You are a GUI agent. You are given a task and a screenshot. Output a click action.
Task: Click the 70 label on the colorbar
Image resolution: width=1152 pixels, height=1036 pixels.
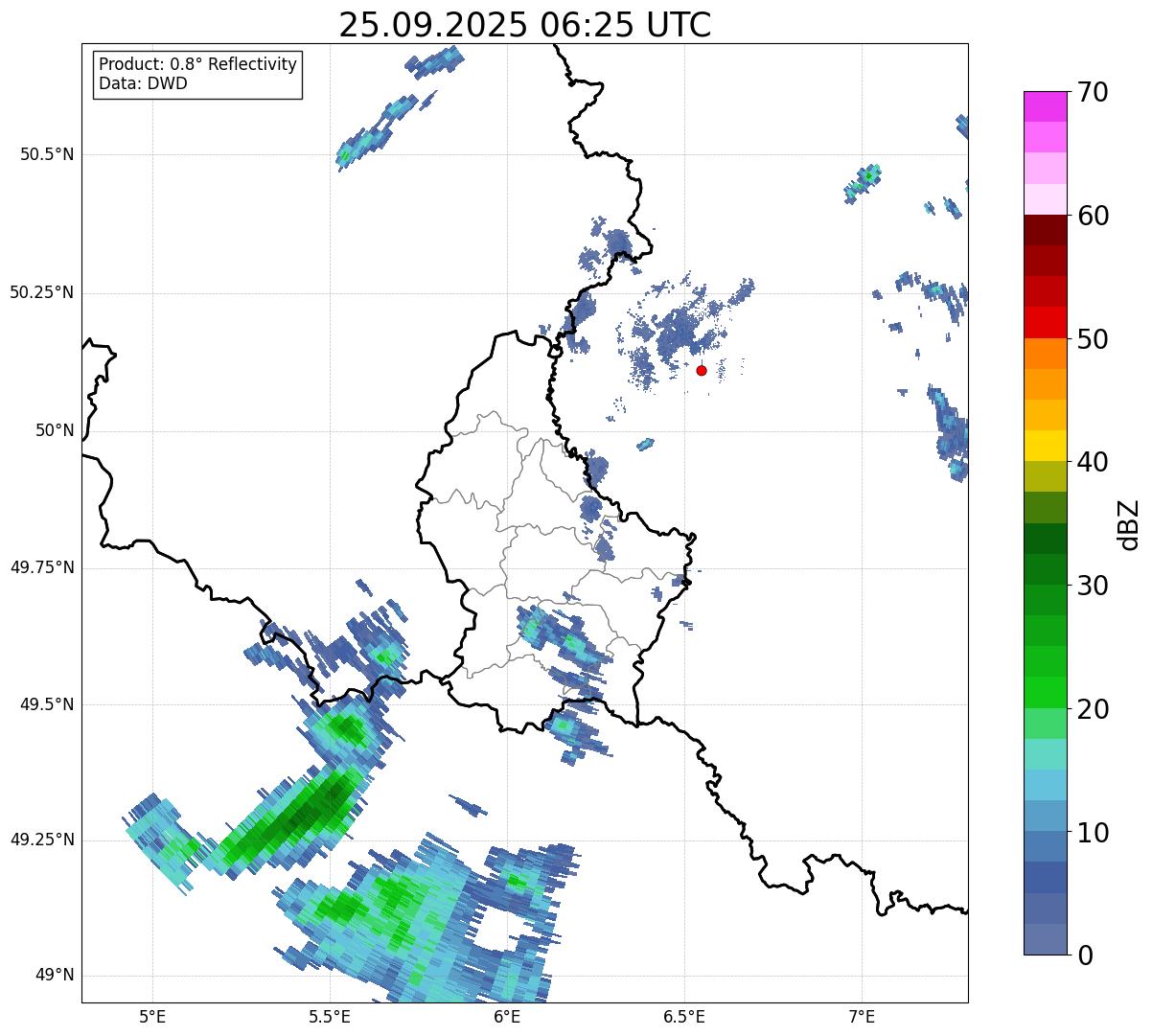click(x=1093, y=92)
